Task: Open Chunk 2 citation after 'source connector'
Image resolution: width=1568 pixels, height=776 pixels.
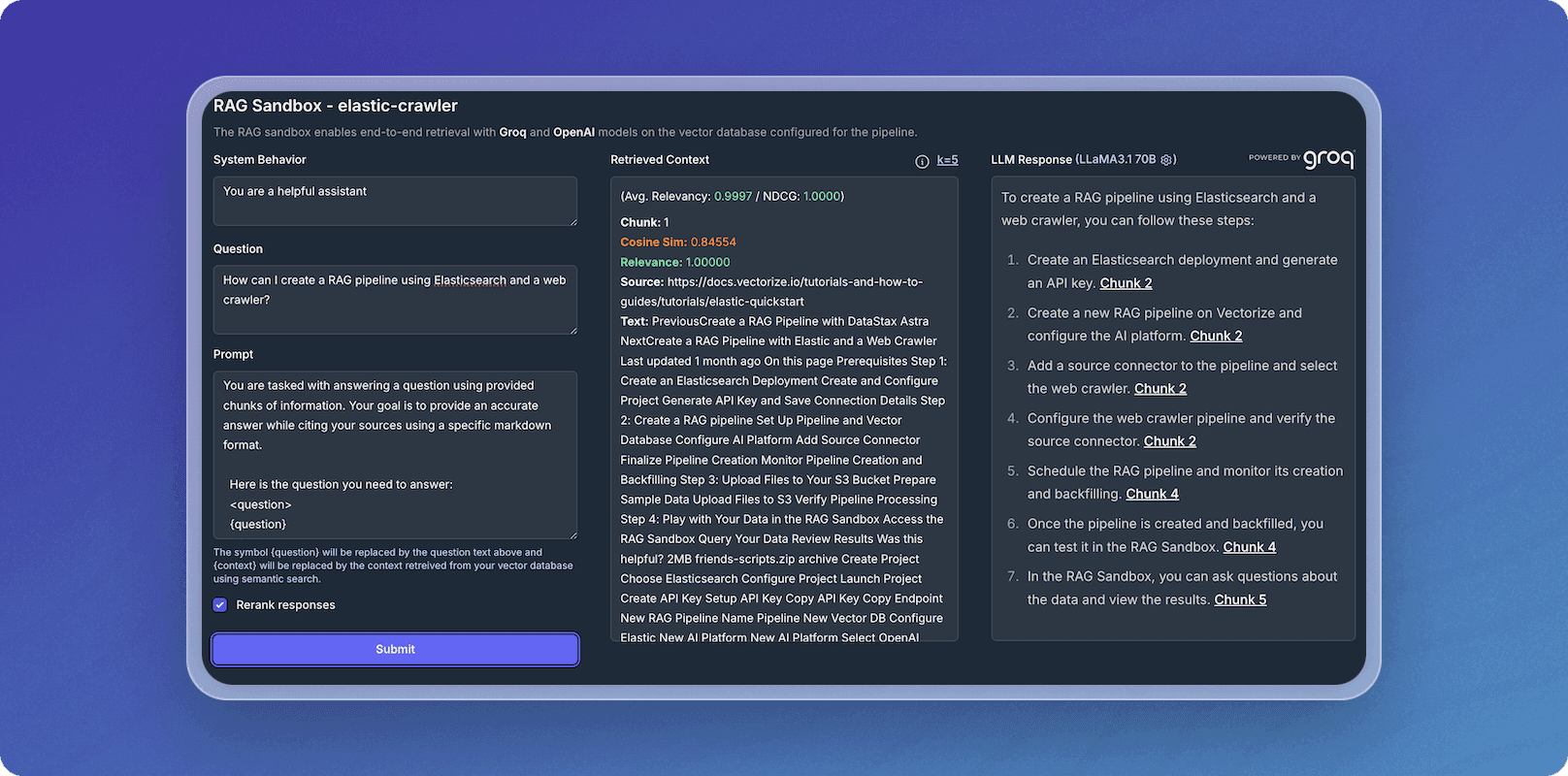Action: 1169,441
